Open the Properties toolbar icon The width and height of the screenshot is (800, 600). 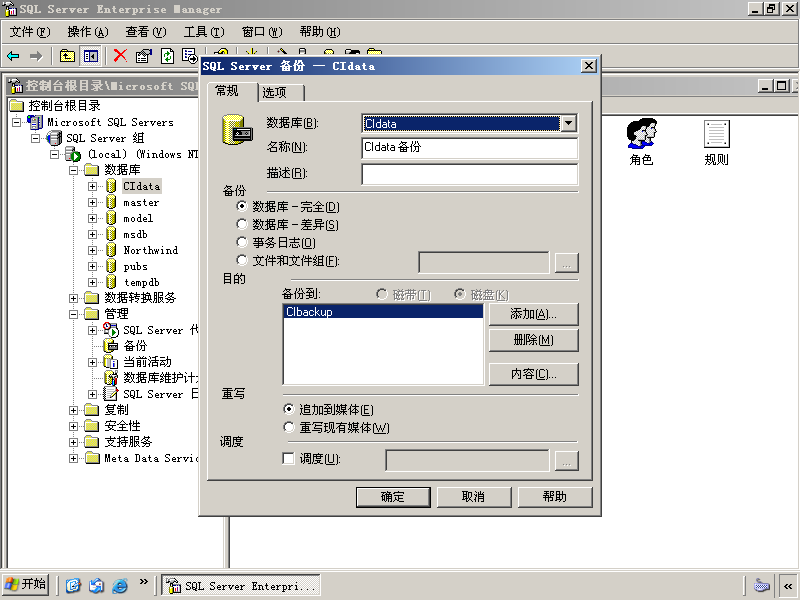click(x=144, y=56)
